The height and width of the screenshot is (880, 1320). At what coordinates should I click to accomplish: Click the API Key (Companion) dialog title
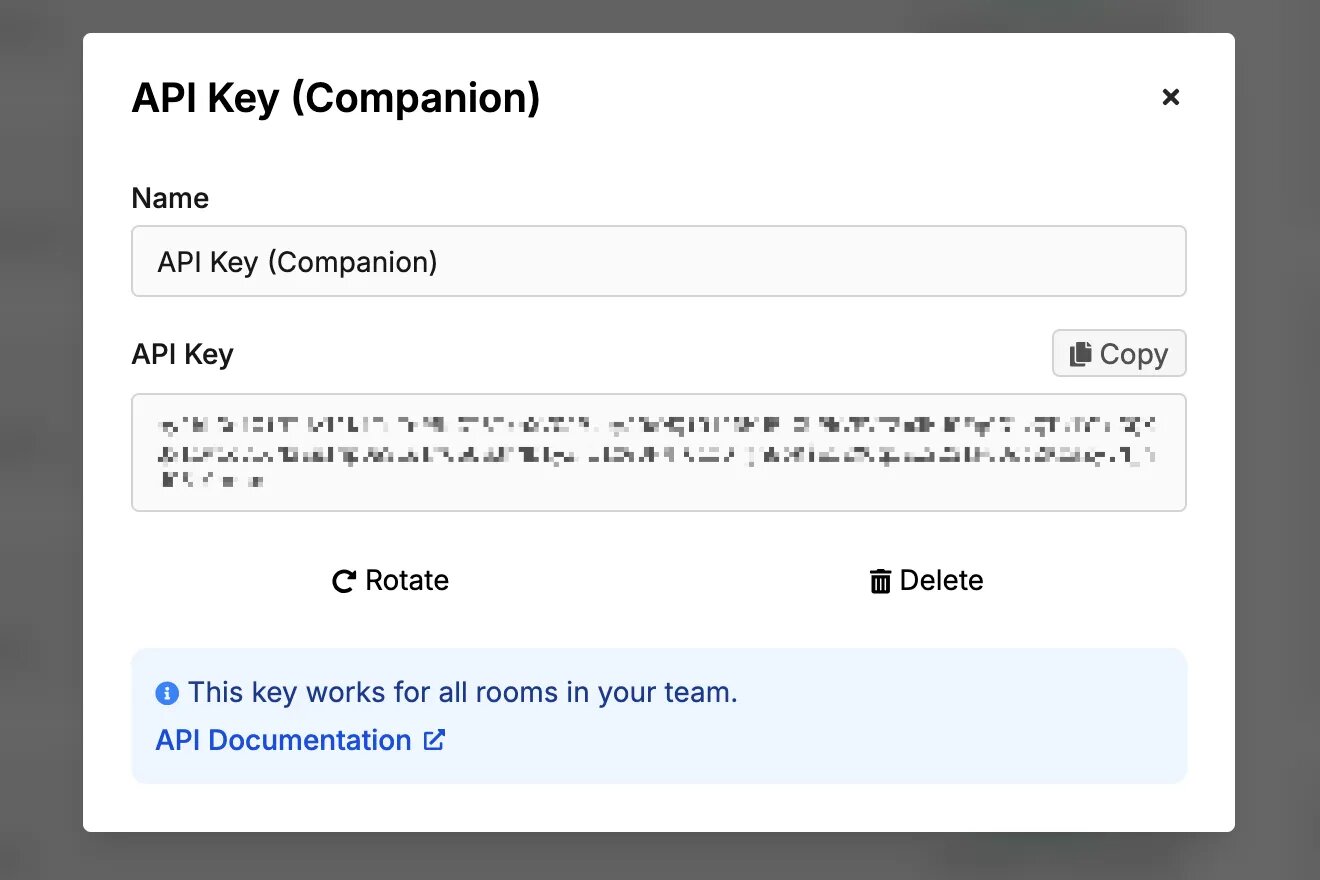[336, 97]
